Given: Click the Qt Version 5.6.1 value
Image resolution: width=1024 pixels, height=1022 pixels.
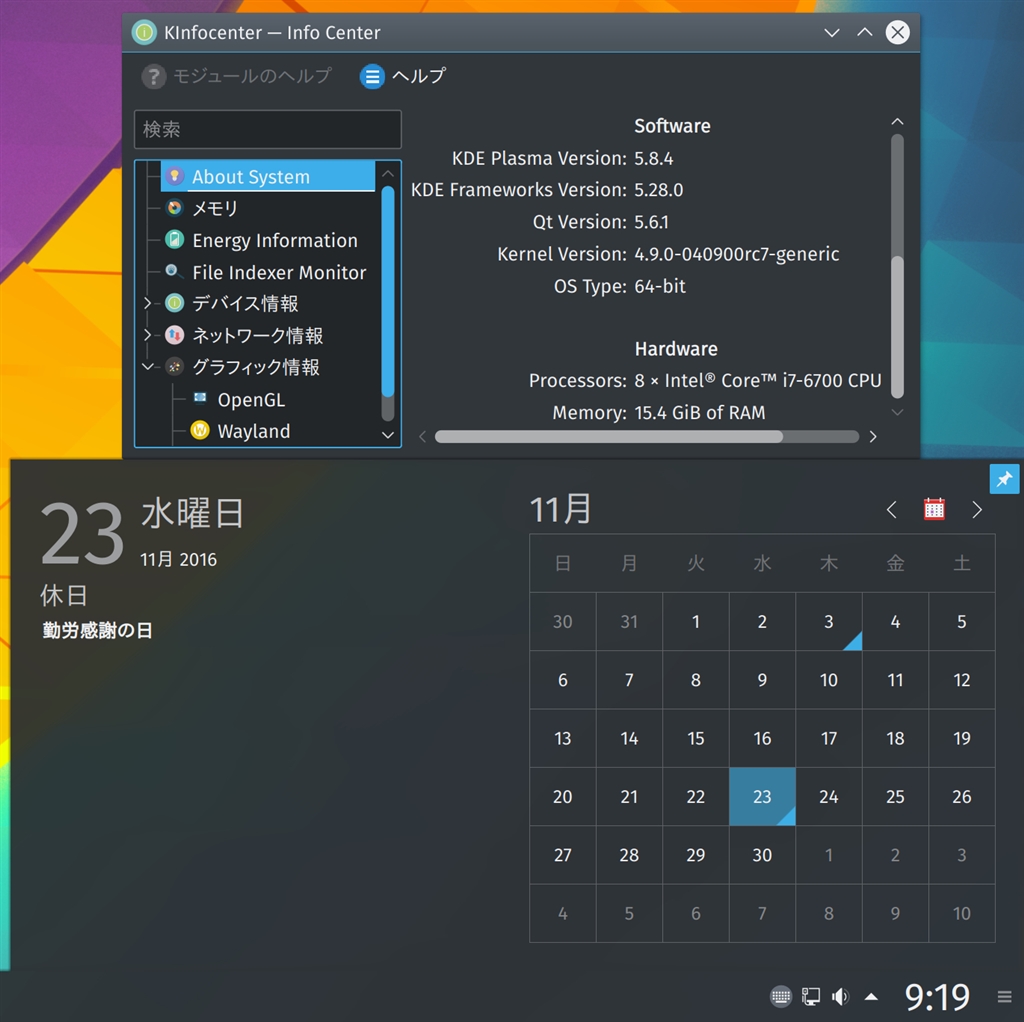Looking at the screenshot, I should click(651, 222).
